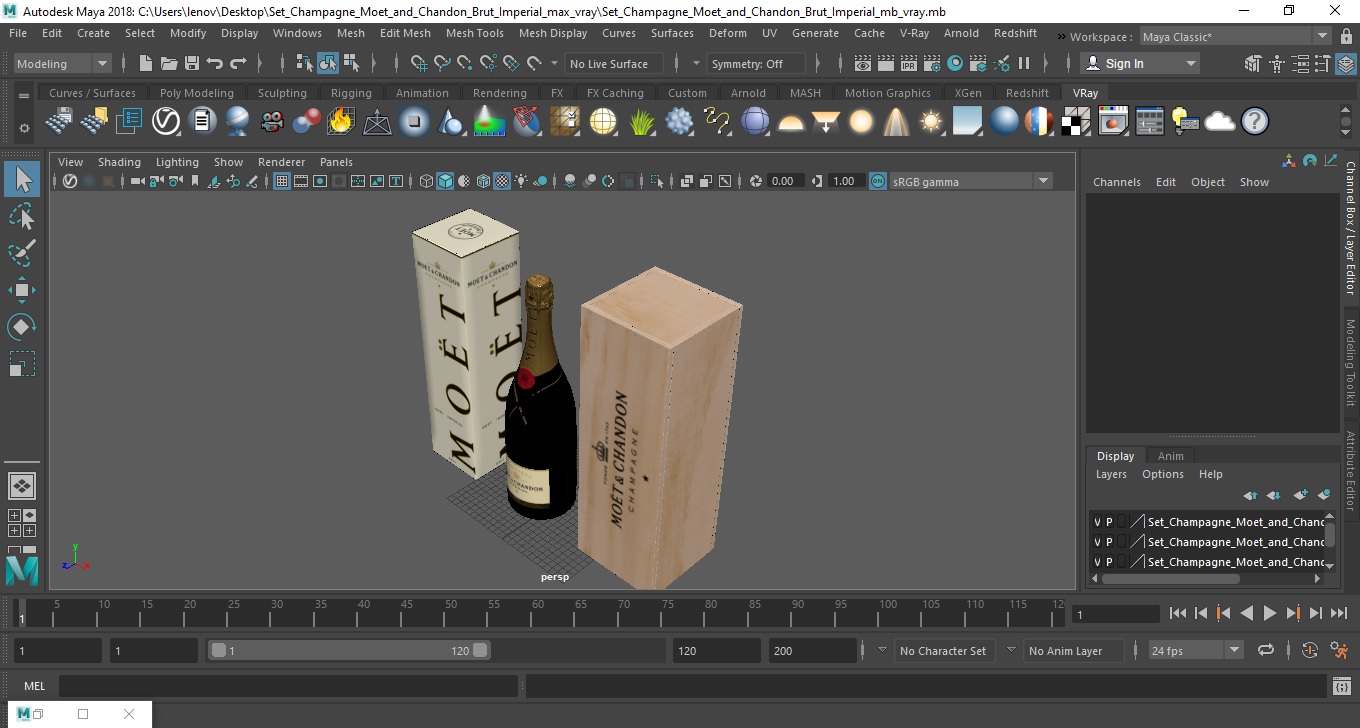Choose the Select tool arrow in toolbox

[22, 179]
